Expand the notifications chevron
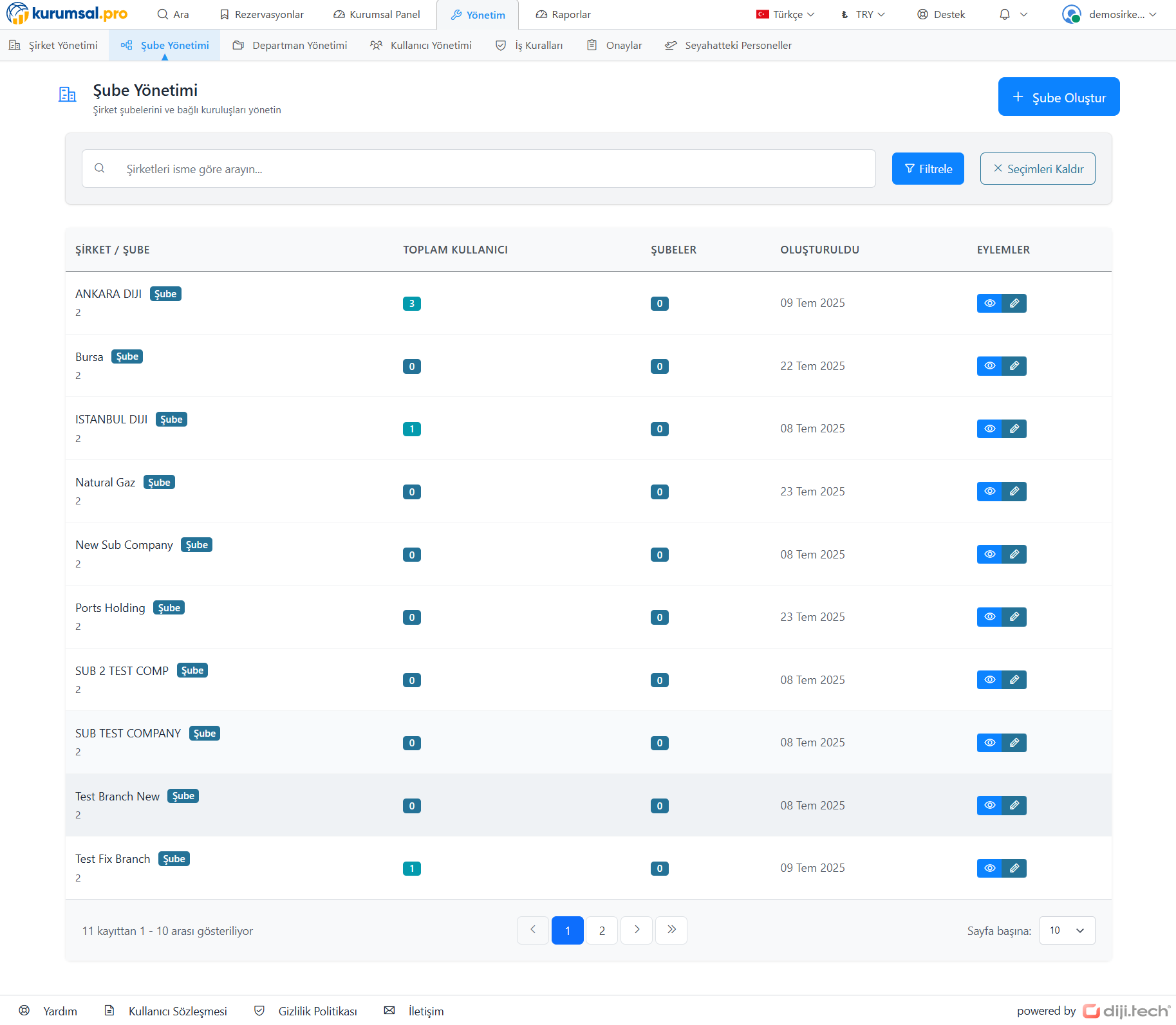Viewport: 1176px width, 1025px height. (x=1023, y=14)
